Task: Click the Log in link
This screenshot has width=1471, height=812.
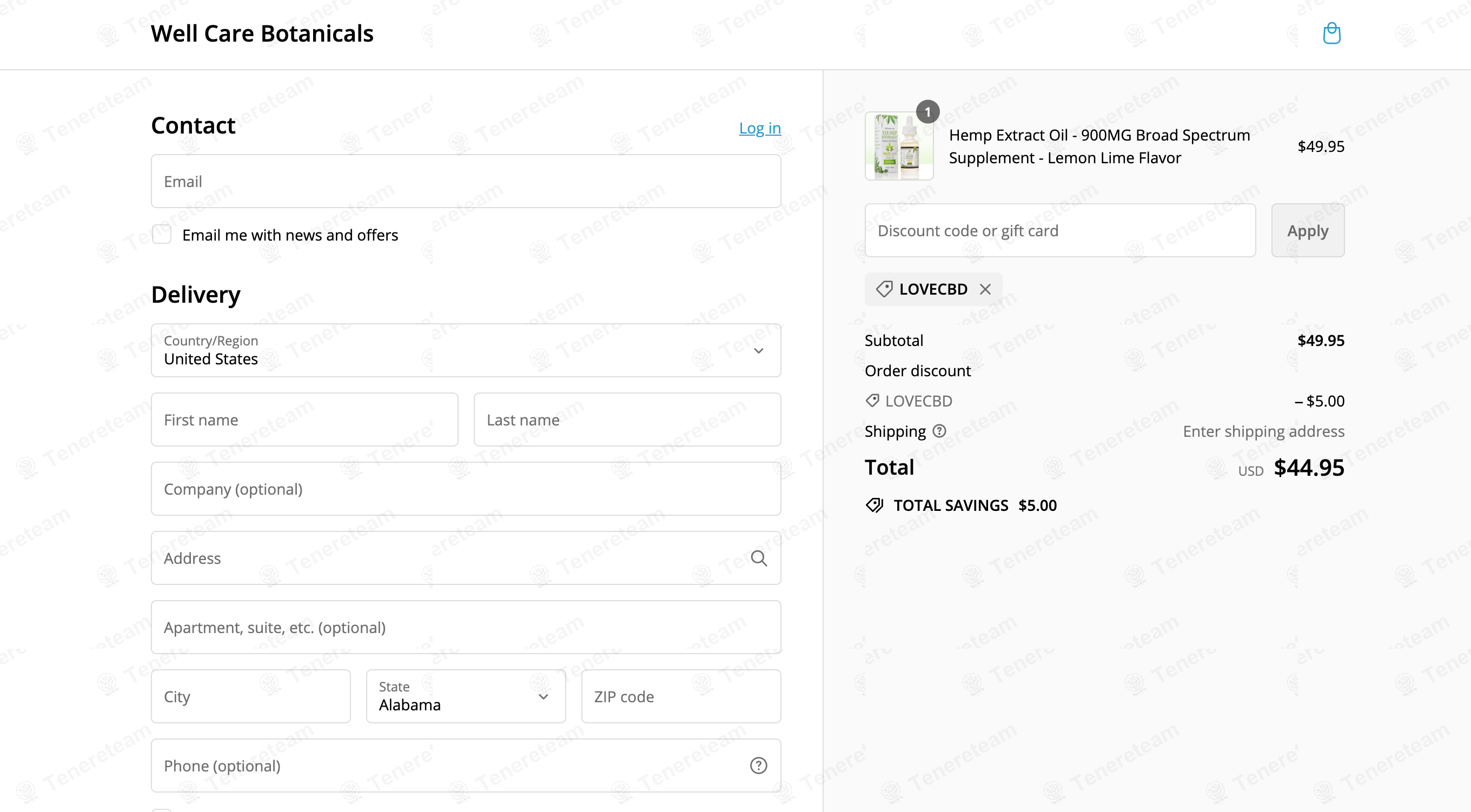Action: click(759, 128)
